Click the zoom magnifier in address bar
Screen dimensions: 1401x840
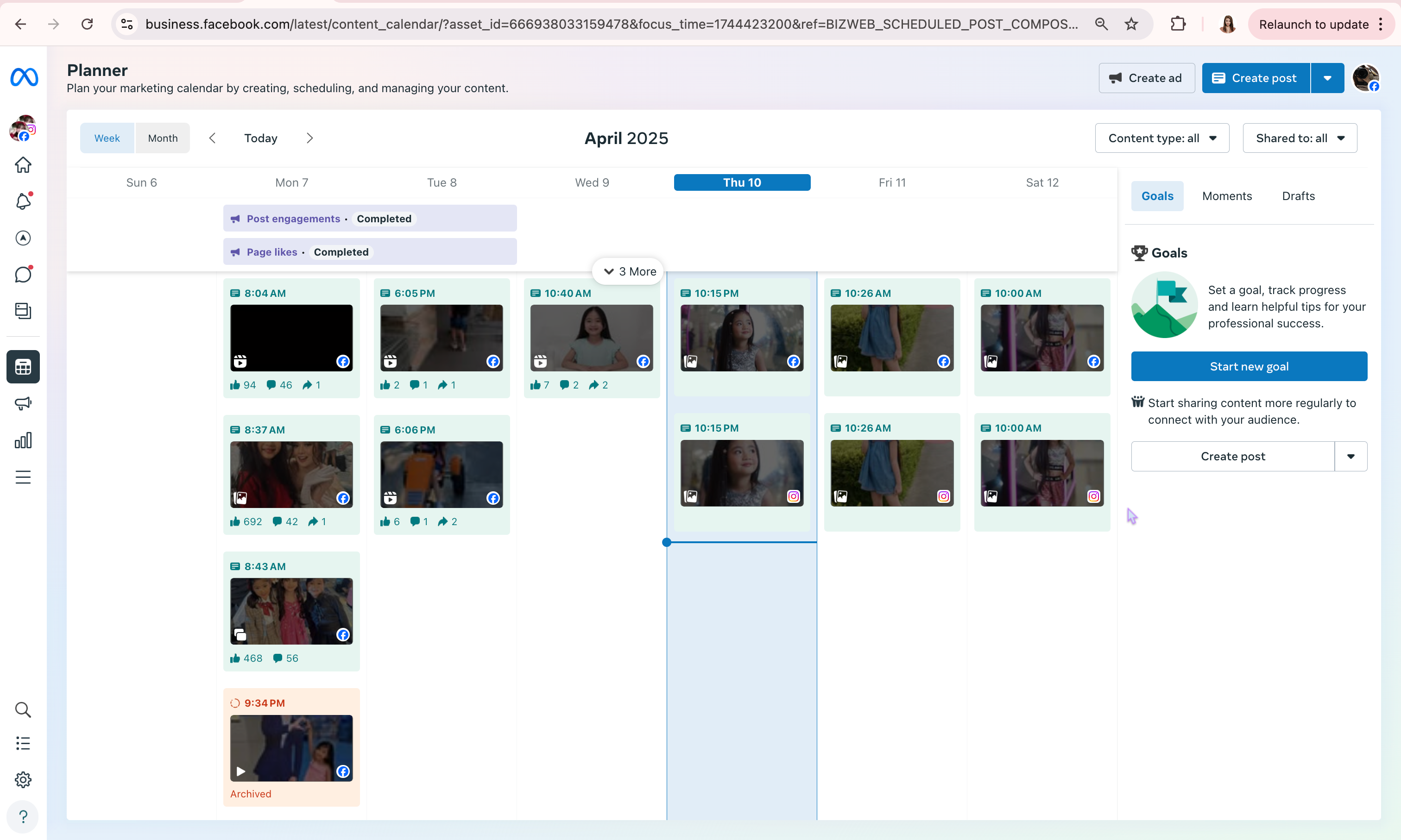pyautogui.click(x=1101, y=24)
